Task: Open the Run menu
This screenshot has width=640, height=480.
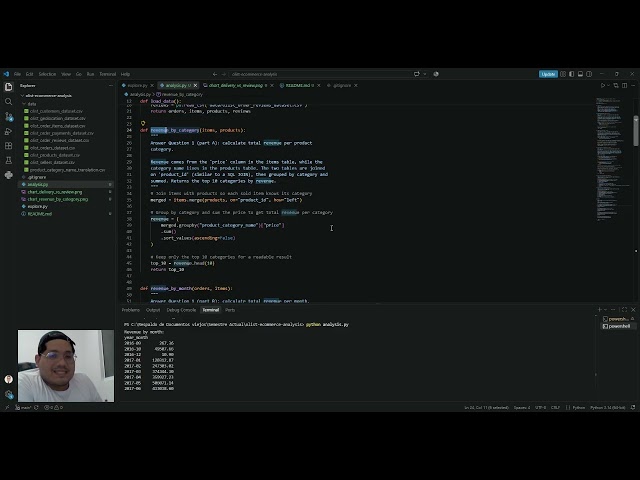Action: pyautogui.click(x=90, y=74)
